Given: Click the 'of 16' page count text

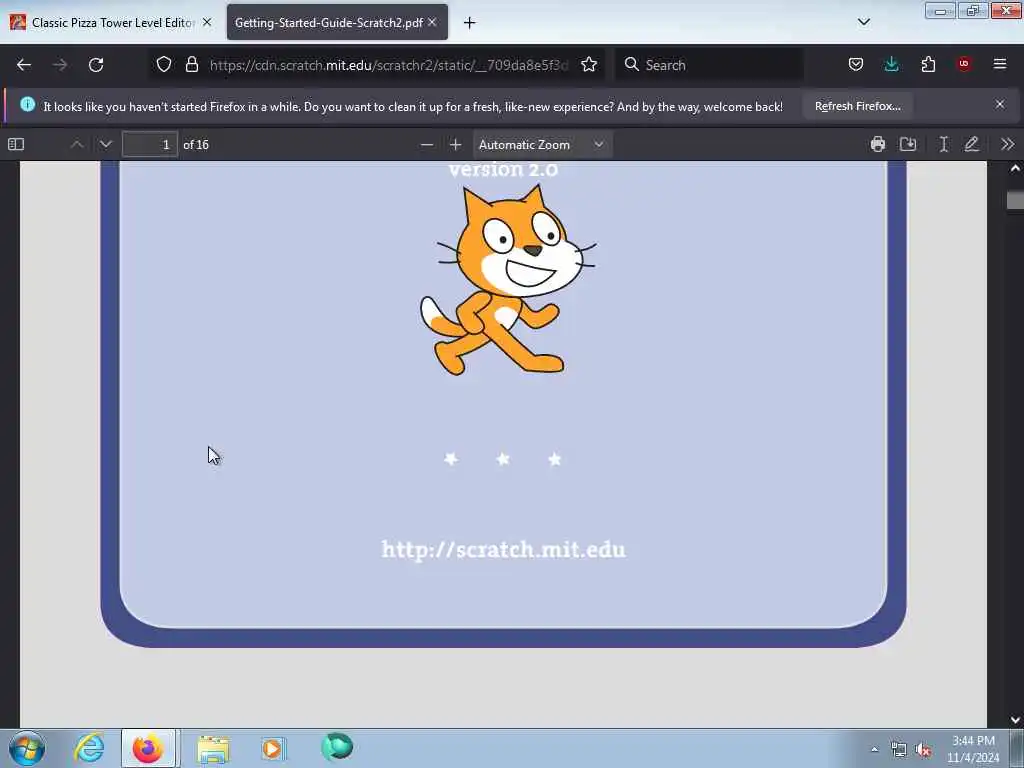Looking at the screenshot, I should coord(196,144).
